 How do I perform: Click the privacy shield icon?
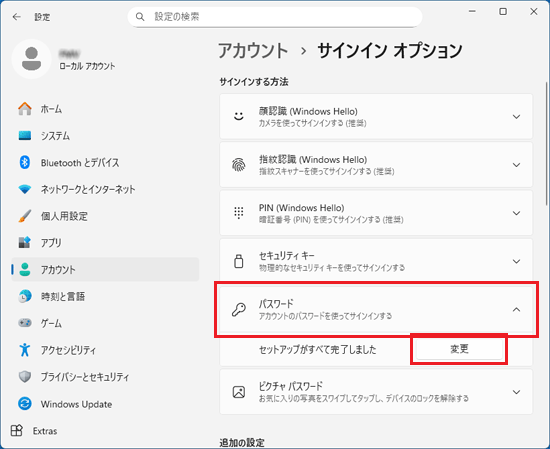click(x=25, y=377)
